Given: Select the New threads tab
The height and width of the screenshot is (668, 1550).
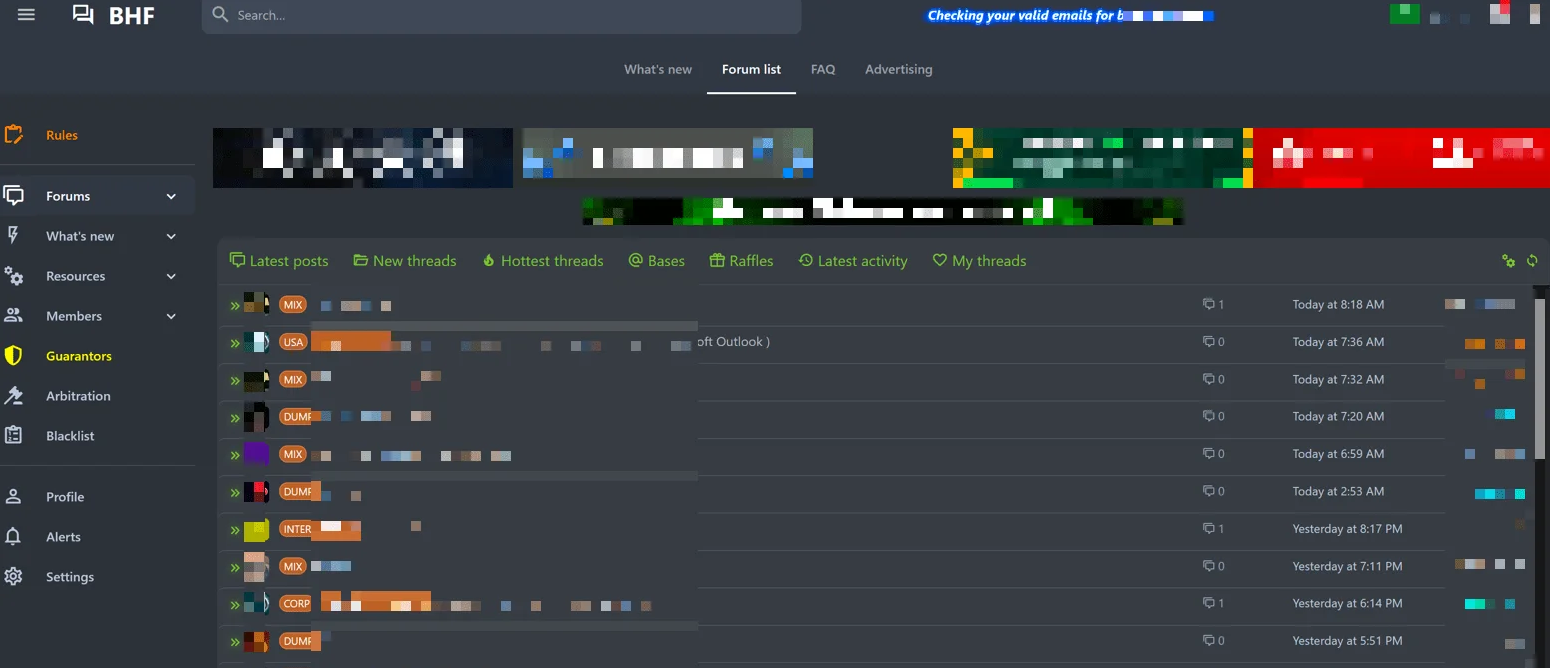Looking at the screenshot, I should tap(405, 261).
